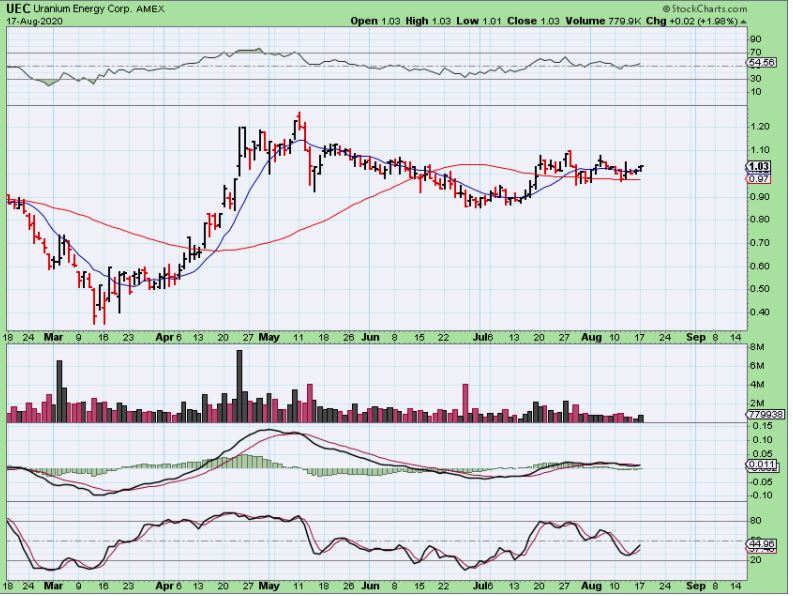The height and width of the screenshot is (596, 793).
Task: Select the RSI value tag 54.56
Action: point(762,63)
